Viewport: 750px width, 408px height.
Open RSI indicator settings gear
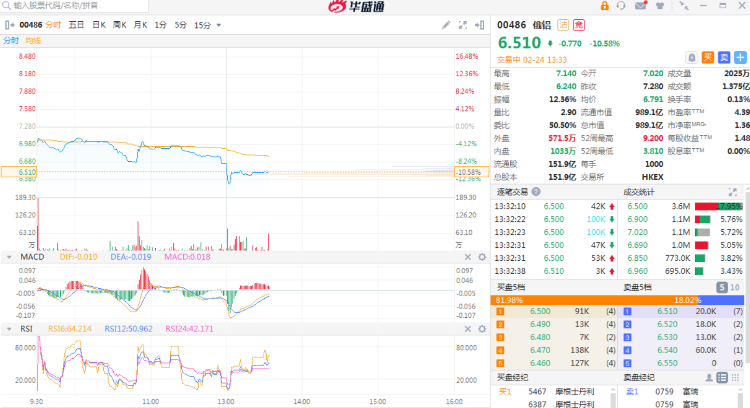482,329
